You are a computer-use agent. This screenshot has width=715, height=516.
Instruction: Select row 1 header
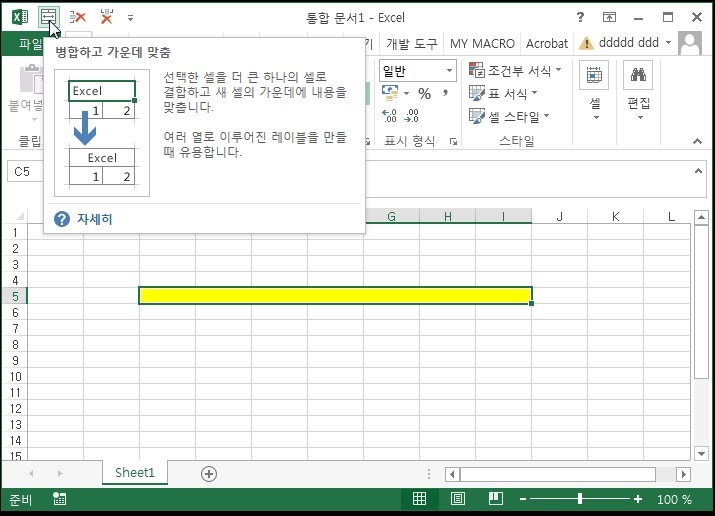pyautogui.click(x=15, y=232)
